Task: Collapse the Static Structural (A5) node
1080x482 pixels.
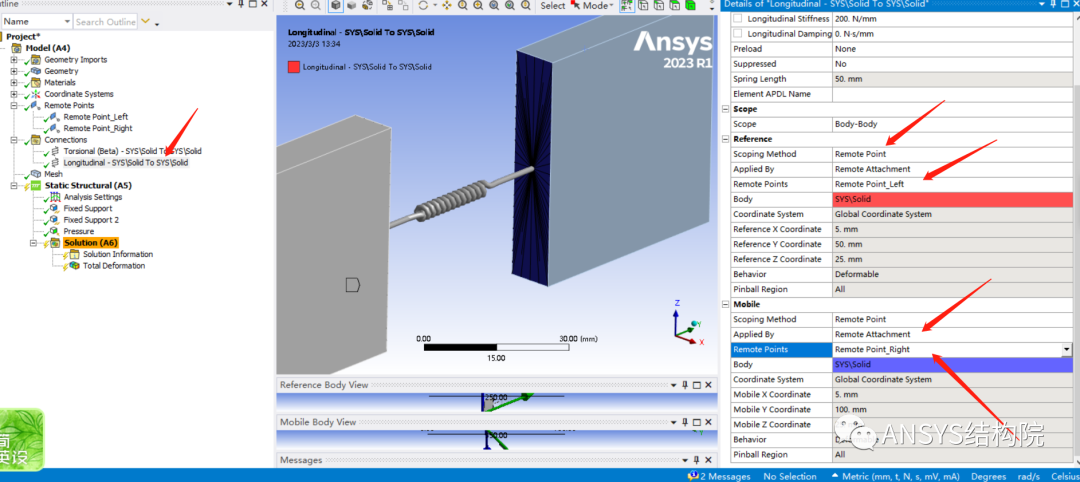Action: [13, 186]
